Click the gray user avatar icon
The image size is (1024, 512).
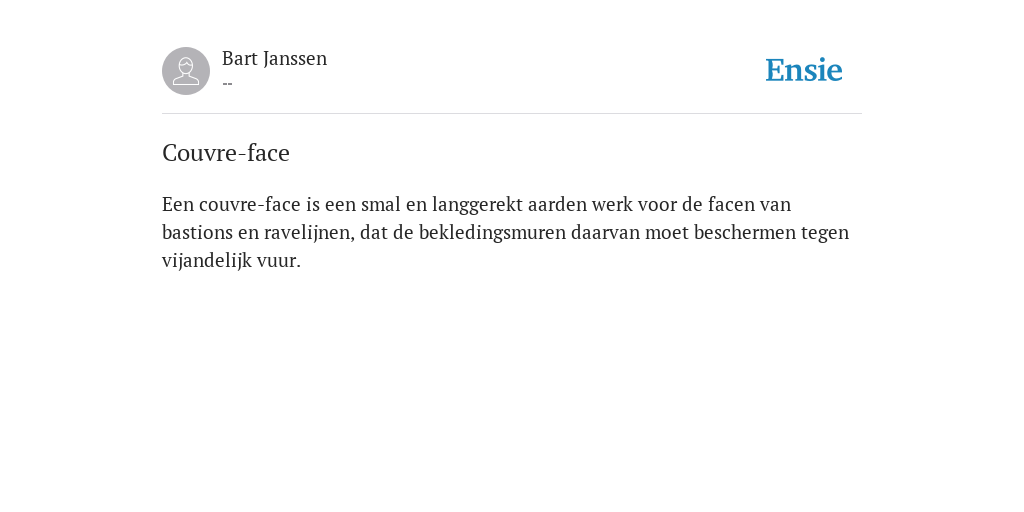tap(186, 71)
